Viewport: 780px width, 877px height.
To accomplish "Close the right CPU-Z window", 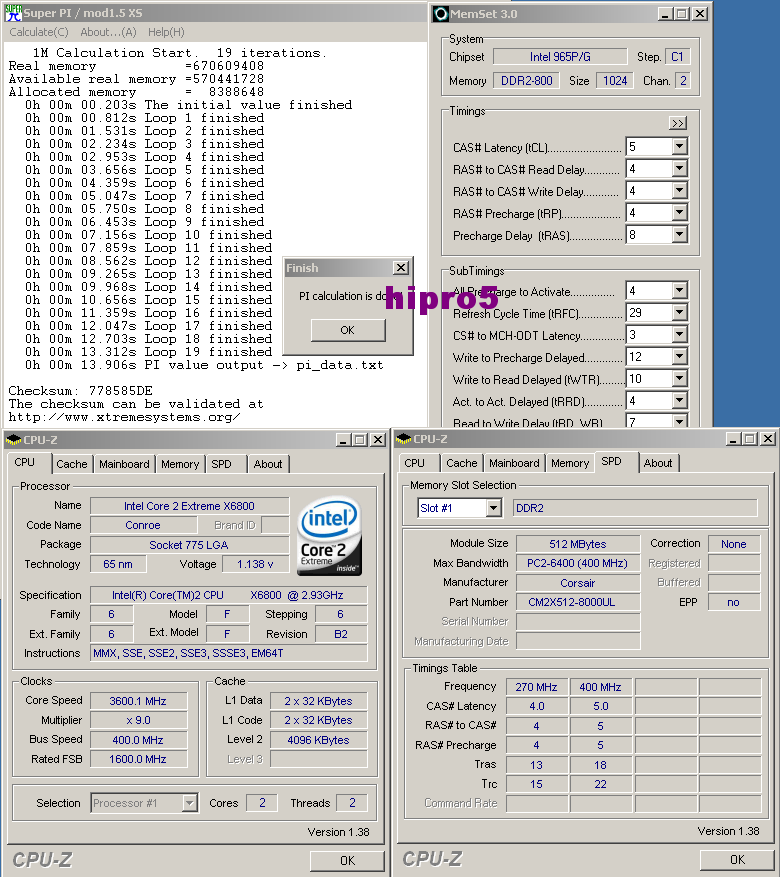I will click(768, 439).
